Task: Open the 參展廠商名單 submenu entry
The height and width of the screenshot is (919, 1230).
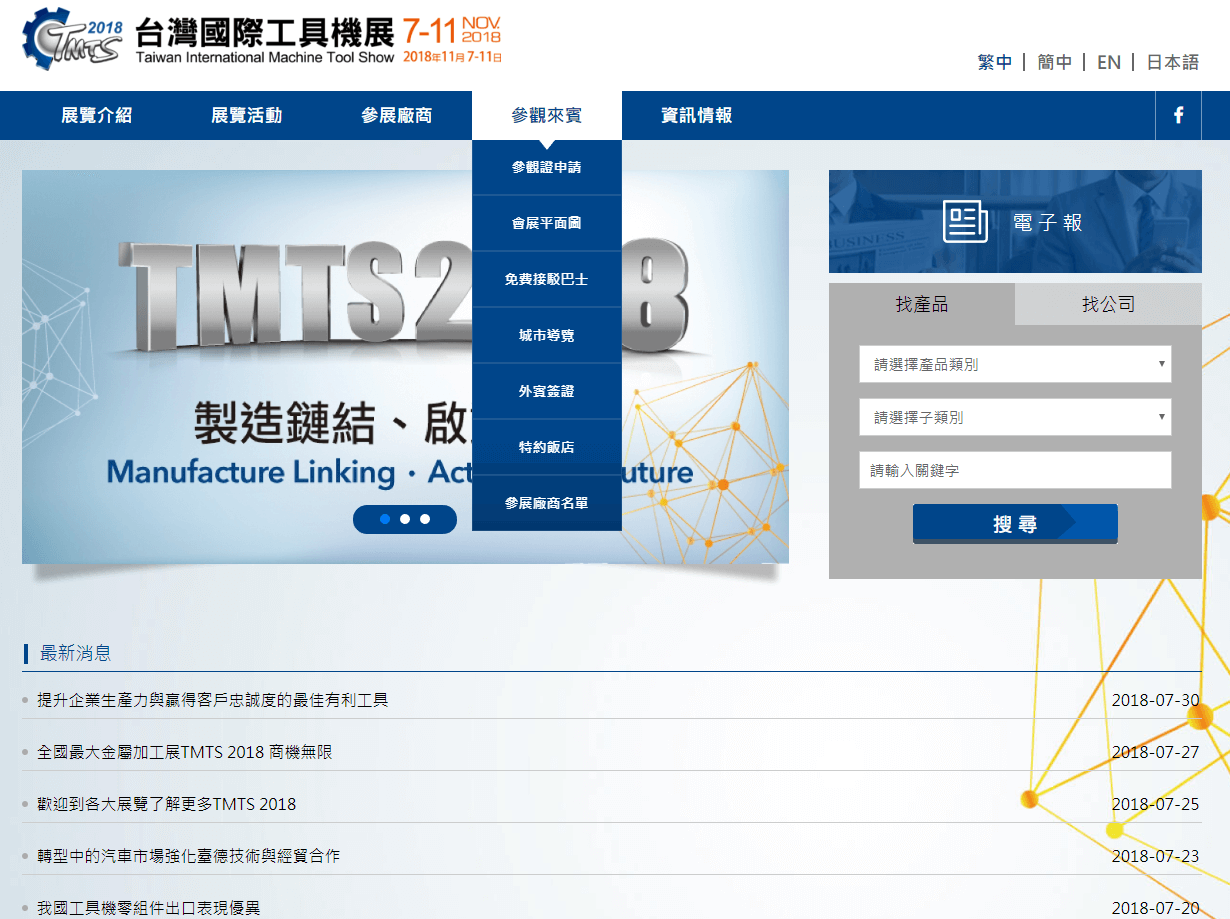Action: click(546, 503)
